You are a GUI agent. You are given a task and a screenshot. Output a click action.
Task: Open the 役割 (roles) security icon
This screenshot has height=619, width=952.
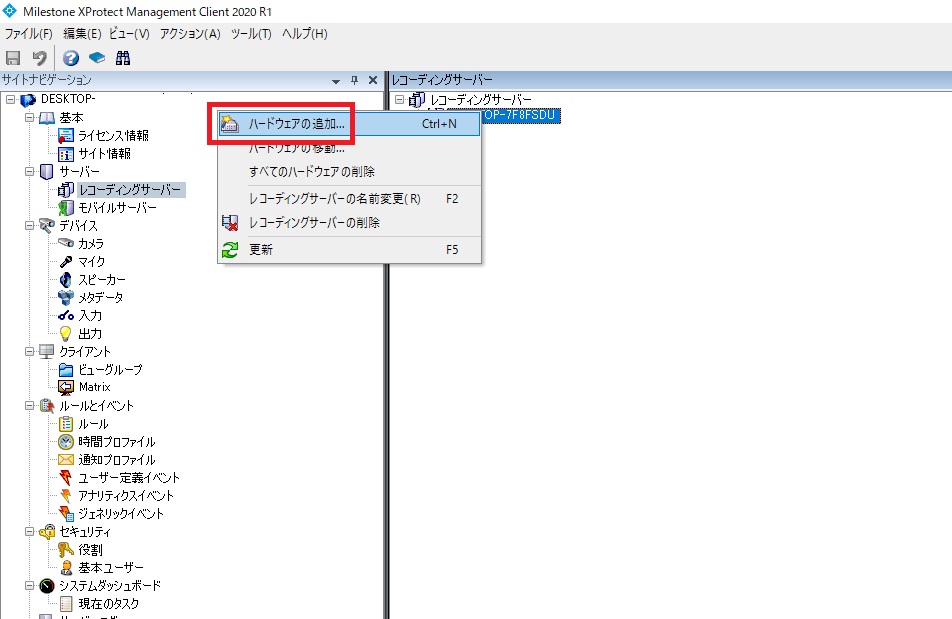tap(66, 549)
